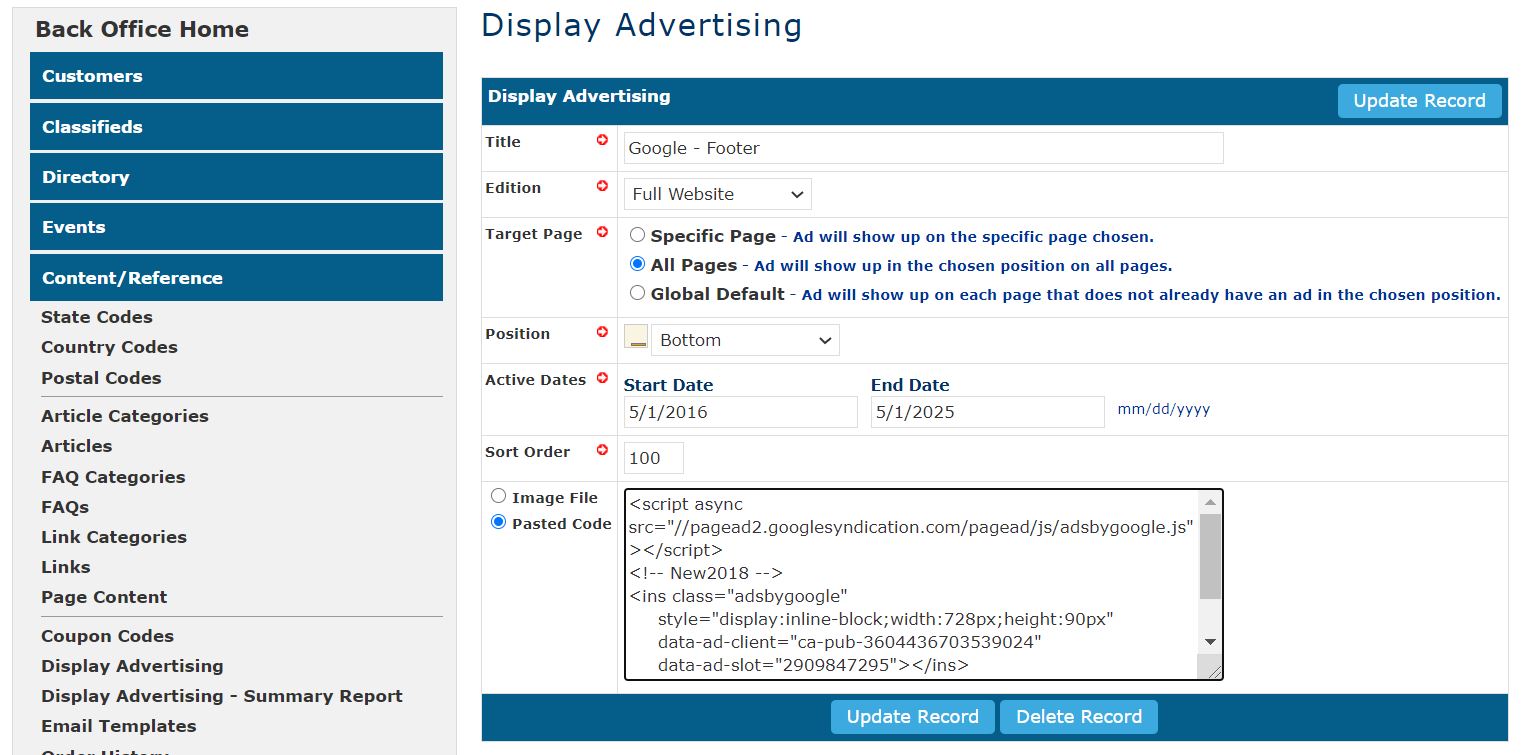
Task: Open the Email Templates link
Action: click(118, 726)
